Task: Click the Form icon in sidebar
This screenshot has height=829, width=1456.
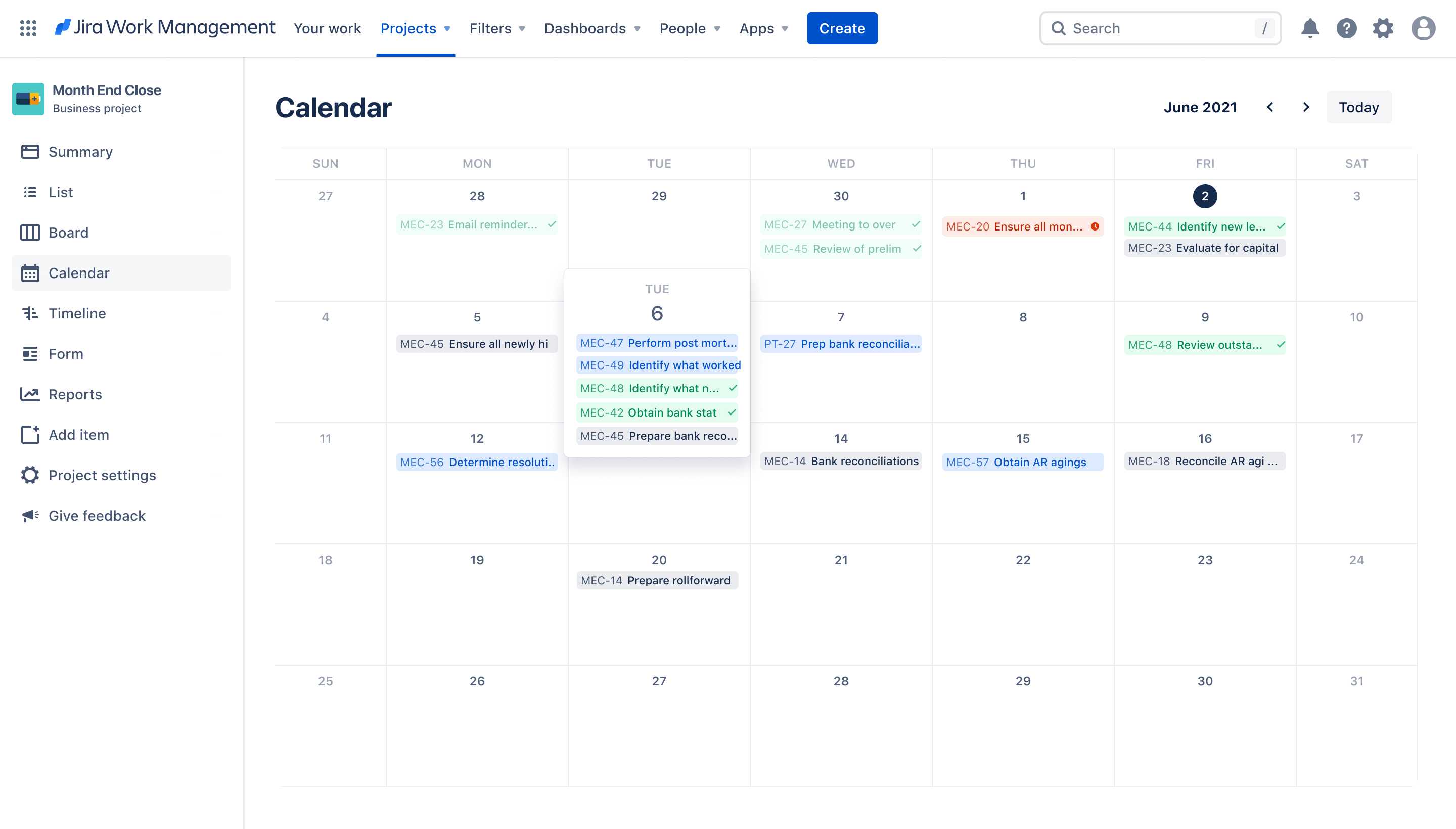Action: pyautogui.click(x=31, y=353)
